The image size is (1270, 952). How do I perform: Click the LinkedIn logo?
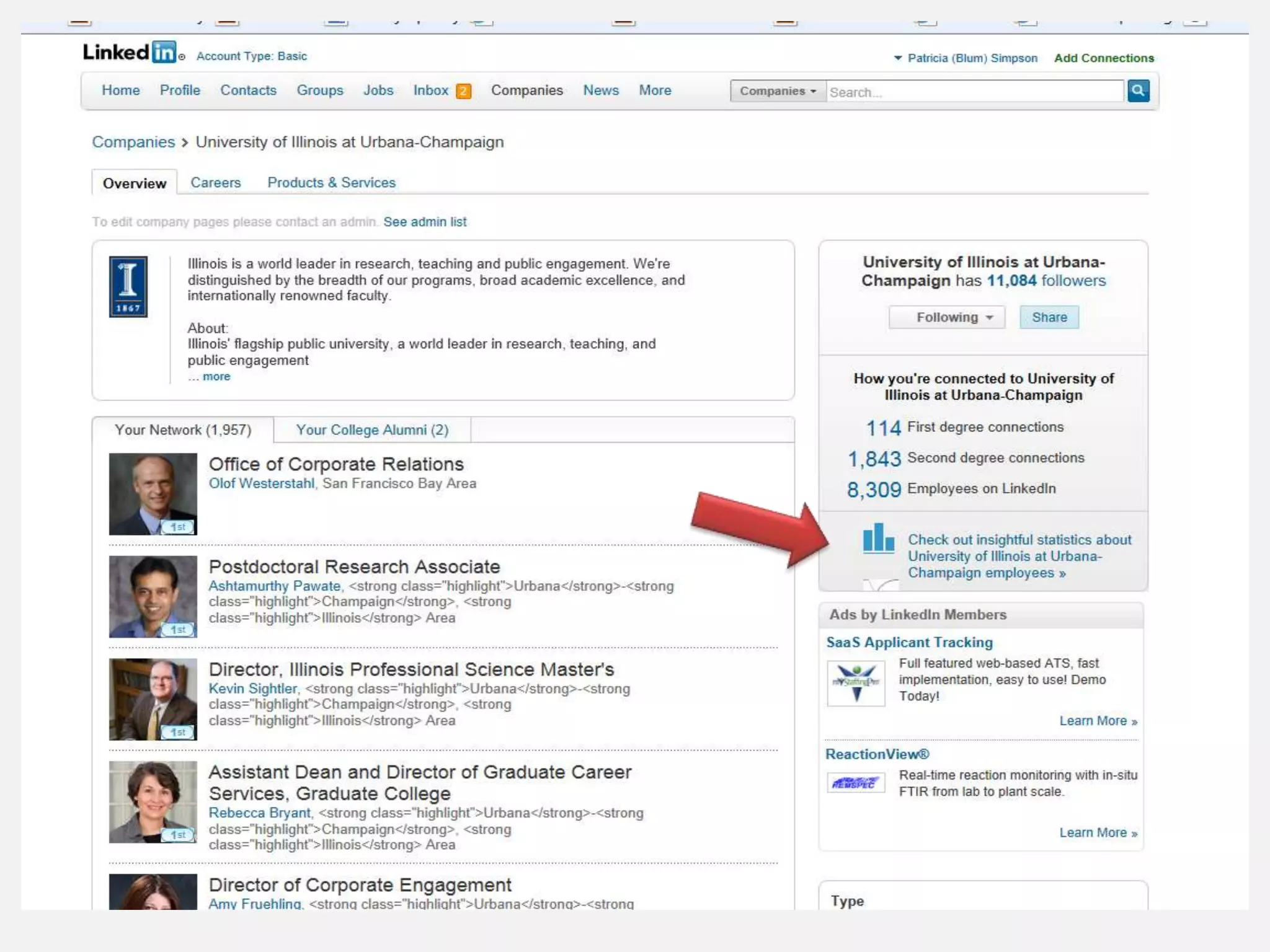[131, 53]
